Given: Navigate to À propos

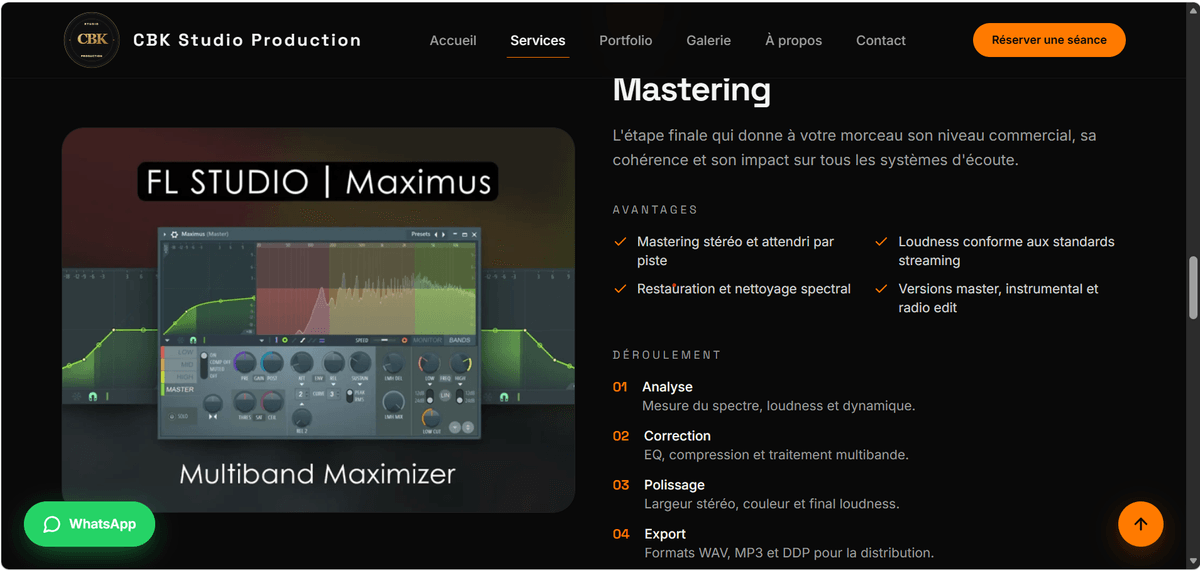Looking at the screenshot, I should [794, 41].
